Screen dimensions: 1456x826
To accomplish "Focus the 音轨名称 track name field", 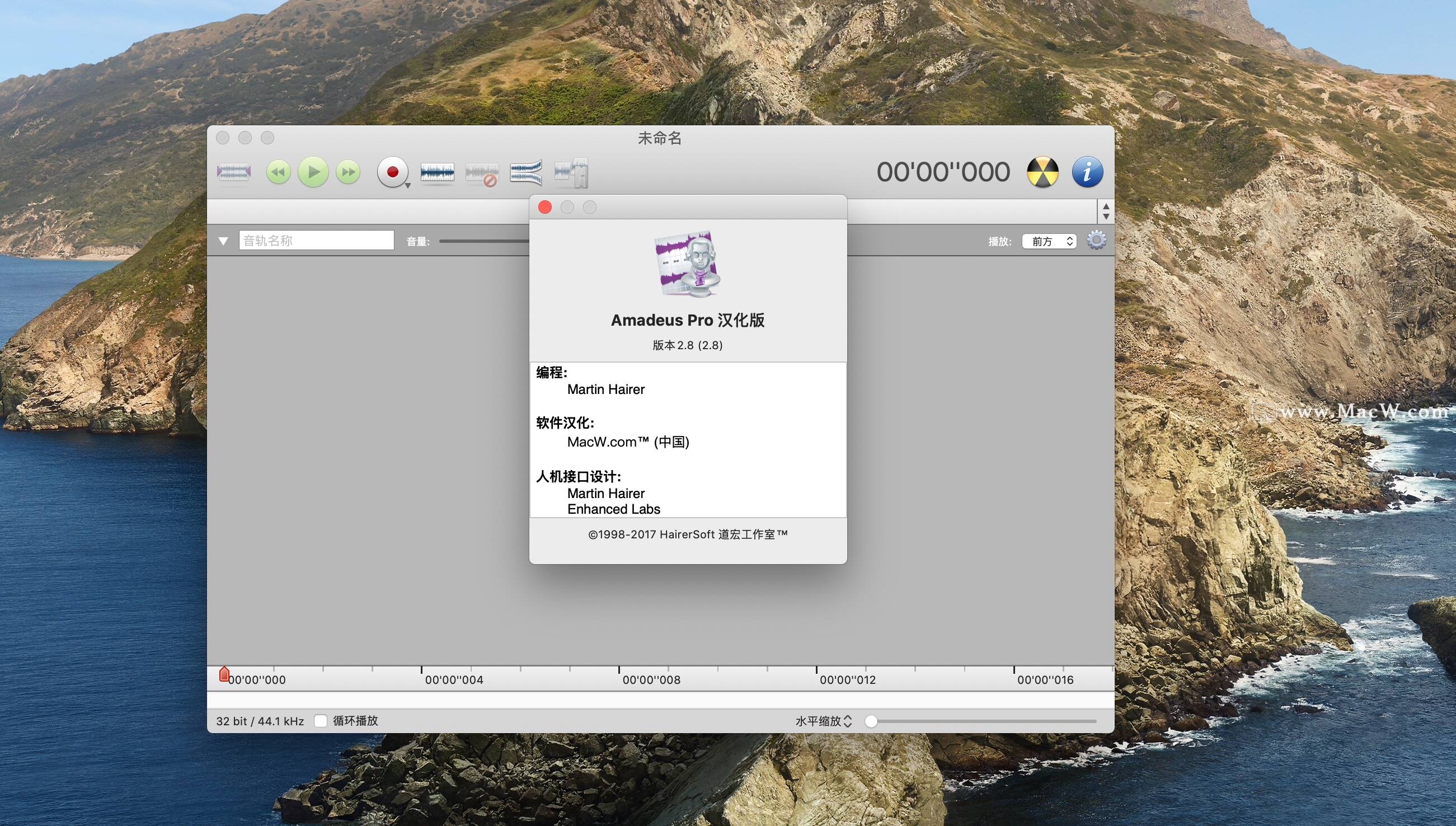I will (x=317, y=241).
